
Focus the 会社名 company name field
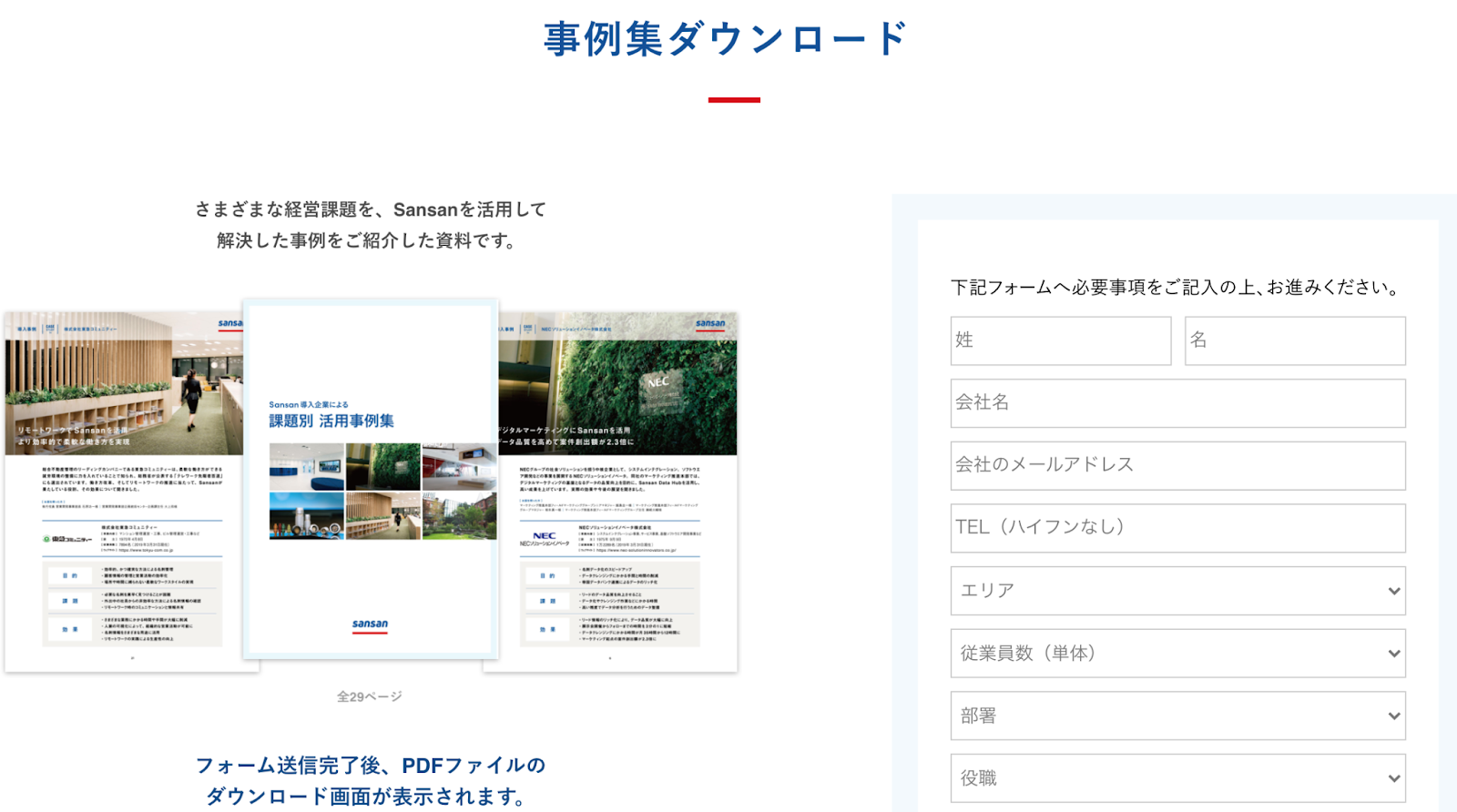(x=1178, y=403)
